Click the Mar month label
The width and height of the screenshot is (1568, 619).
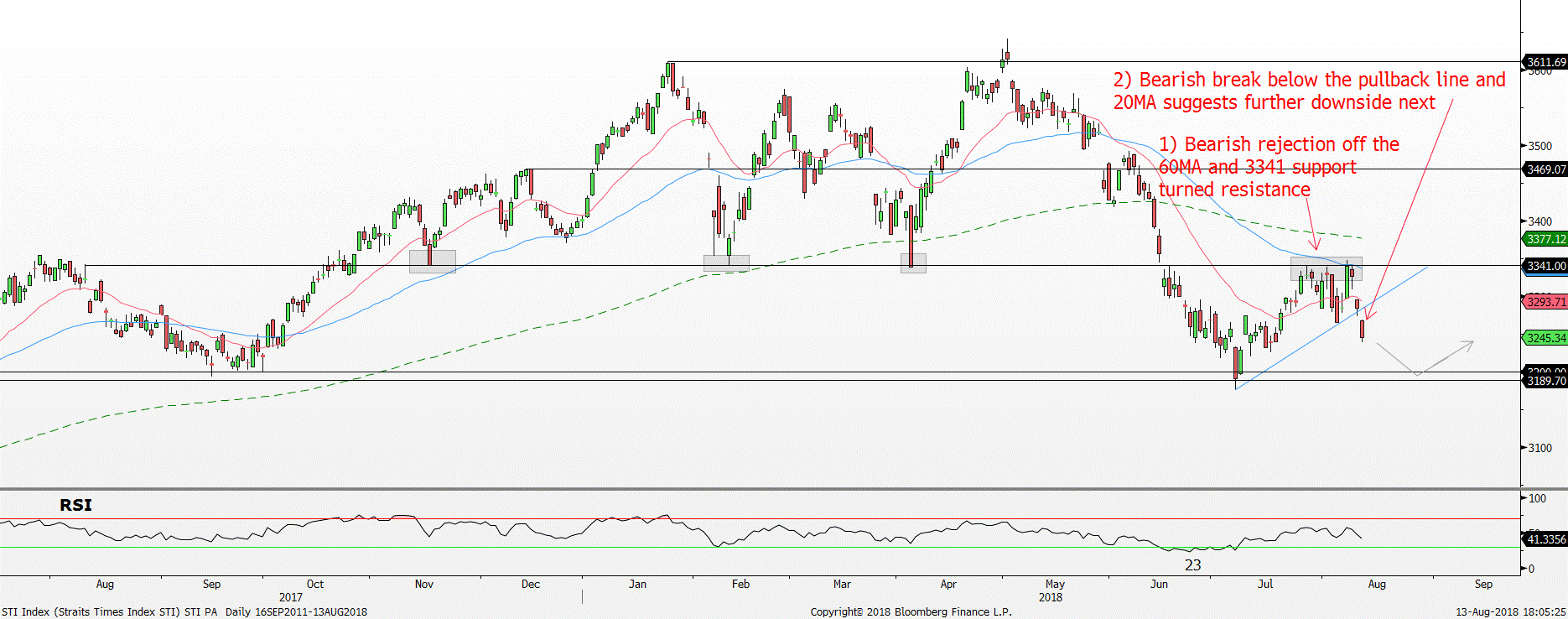click(x=842, y=584)
